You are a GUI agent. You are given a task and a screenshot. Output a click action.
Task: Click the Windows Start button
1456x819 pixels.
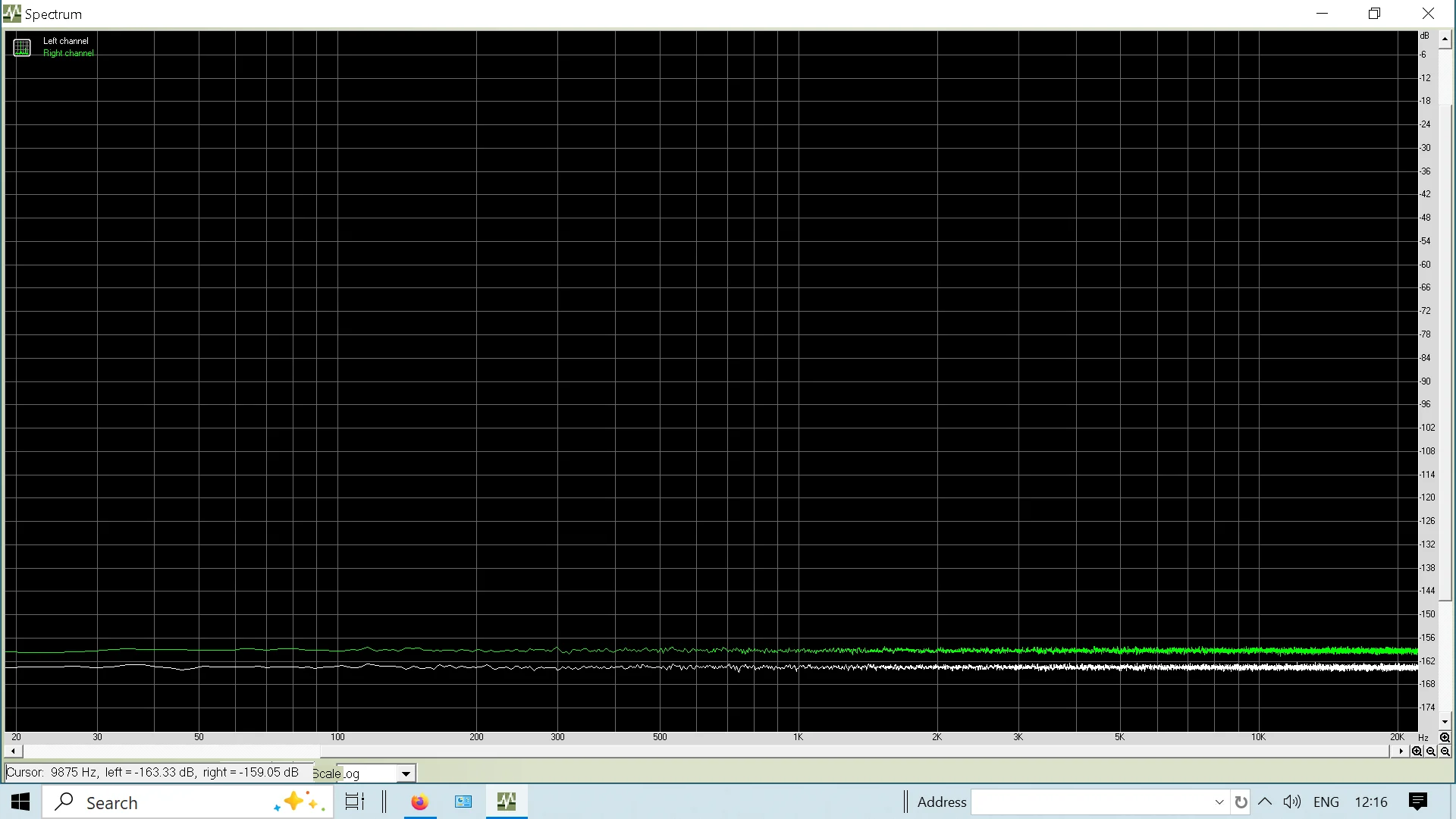20,802
